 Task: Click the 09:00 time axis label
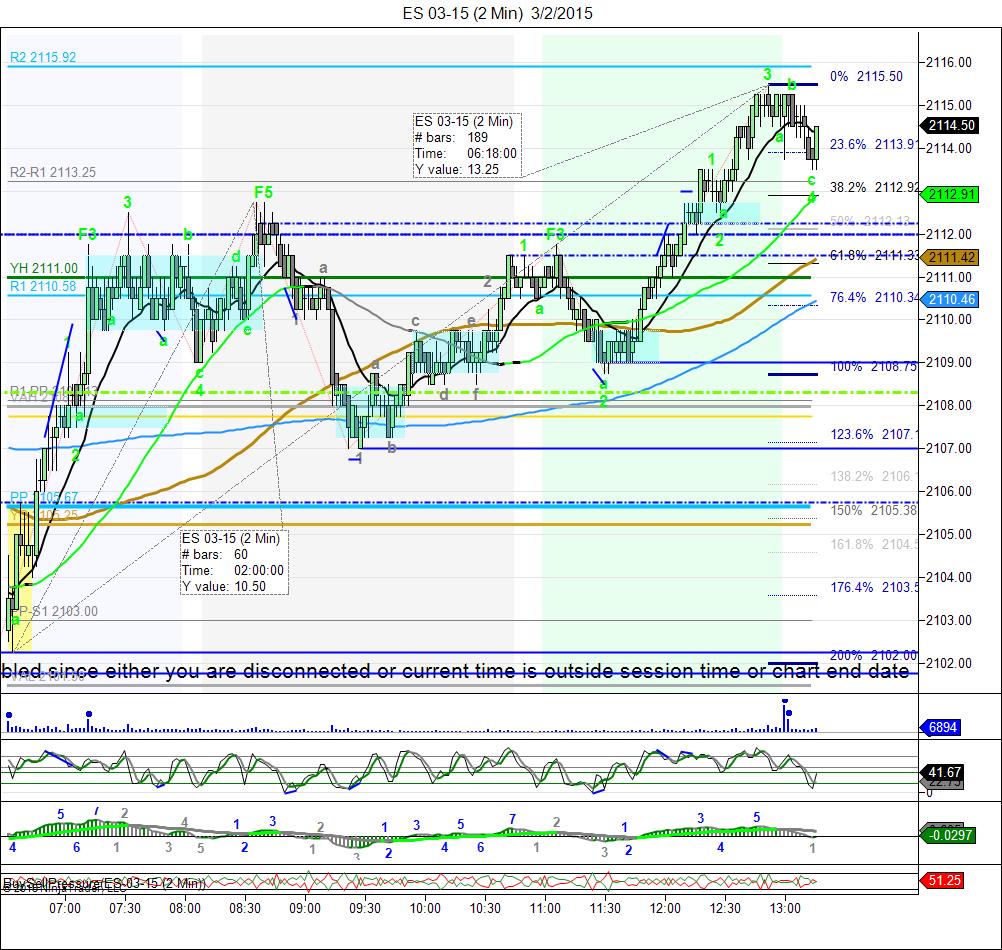click(x=305, y=908)
